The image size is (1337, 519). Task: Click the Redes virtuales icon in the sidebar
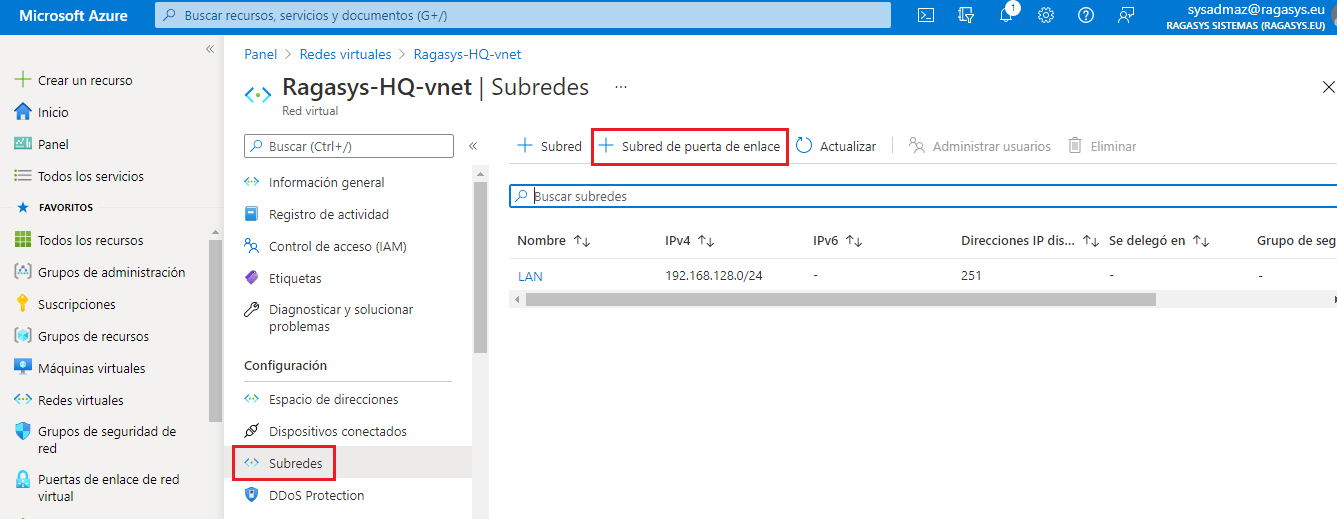[x=23, y=400]
